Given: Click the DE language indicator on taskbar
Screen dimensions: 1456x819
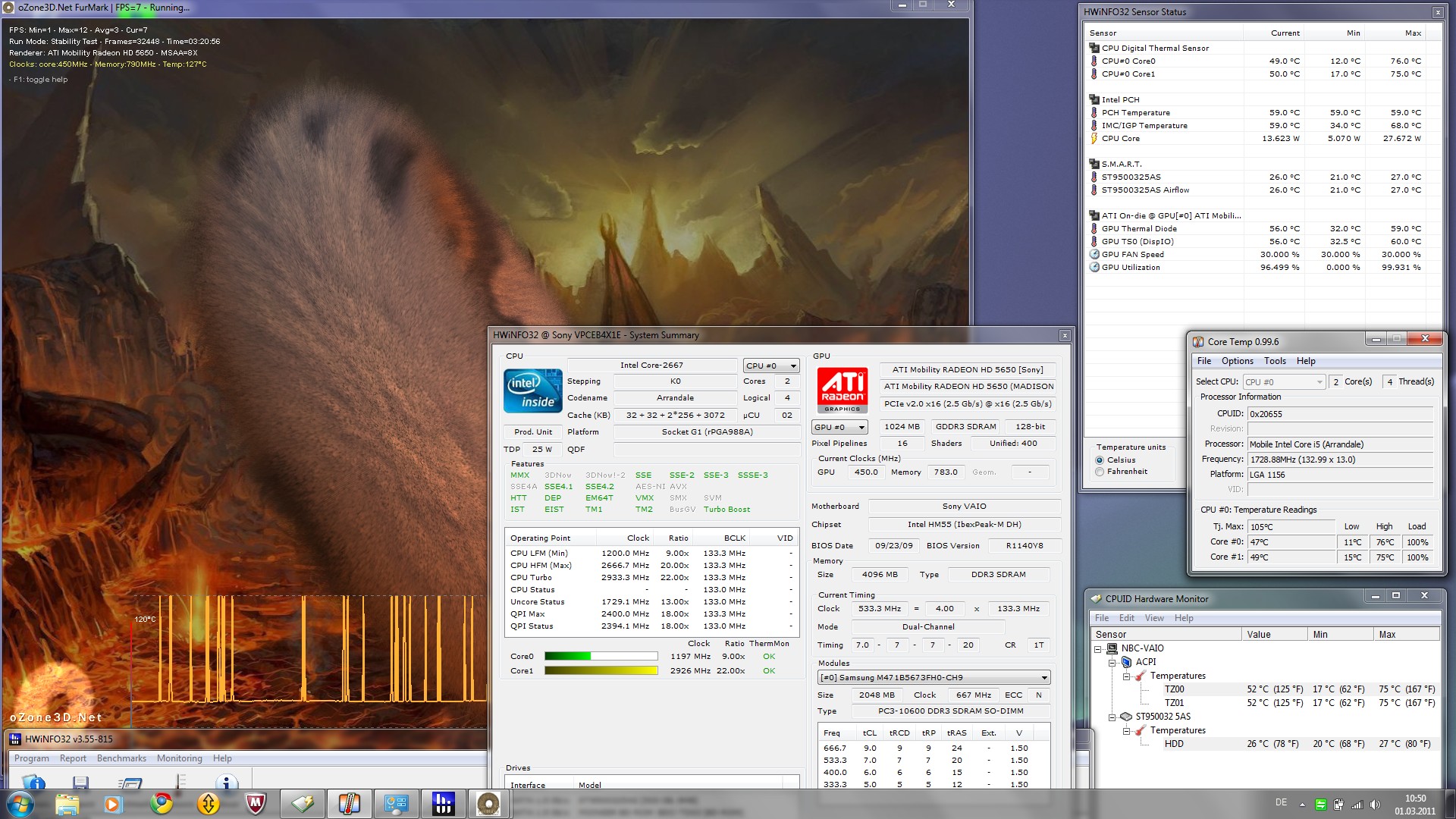Looking at the screenshot, I should [x=1281, y=802].
